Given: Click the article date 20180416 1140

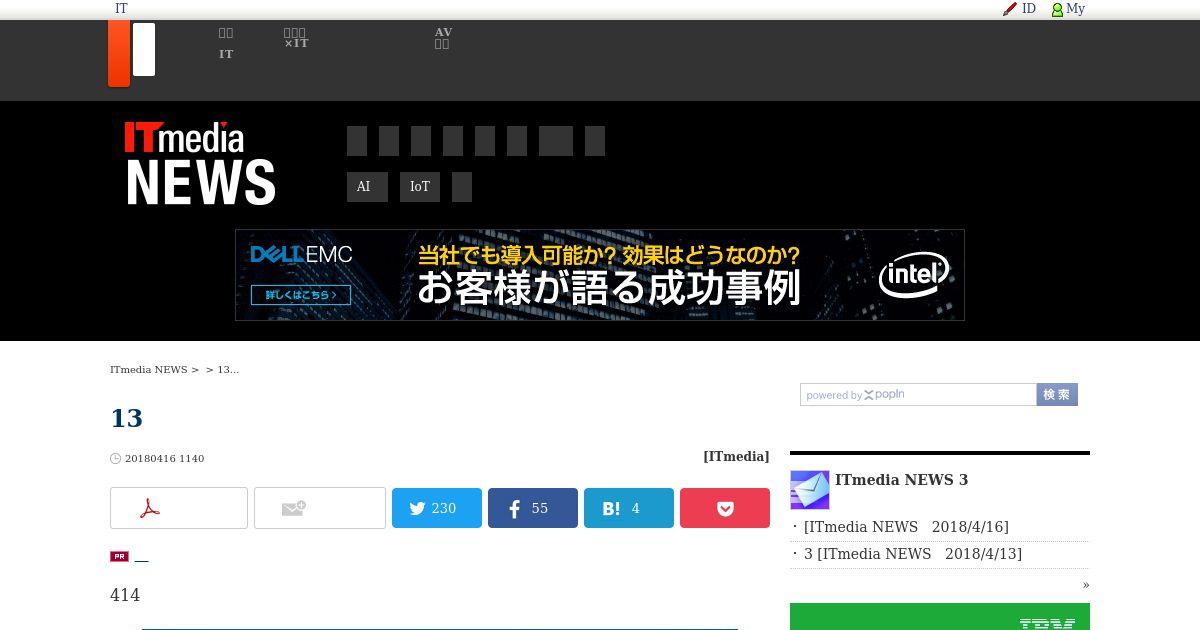Looking at the screenshot, I should (x=164, y=459).
